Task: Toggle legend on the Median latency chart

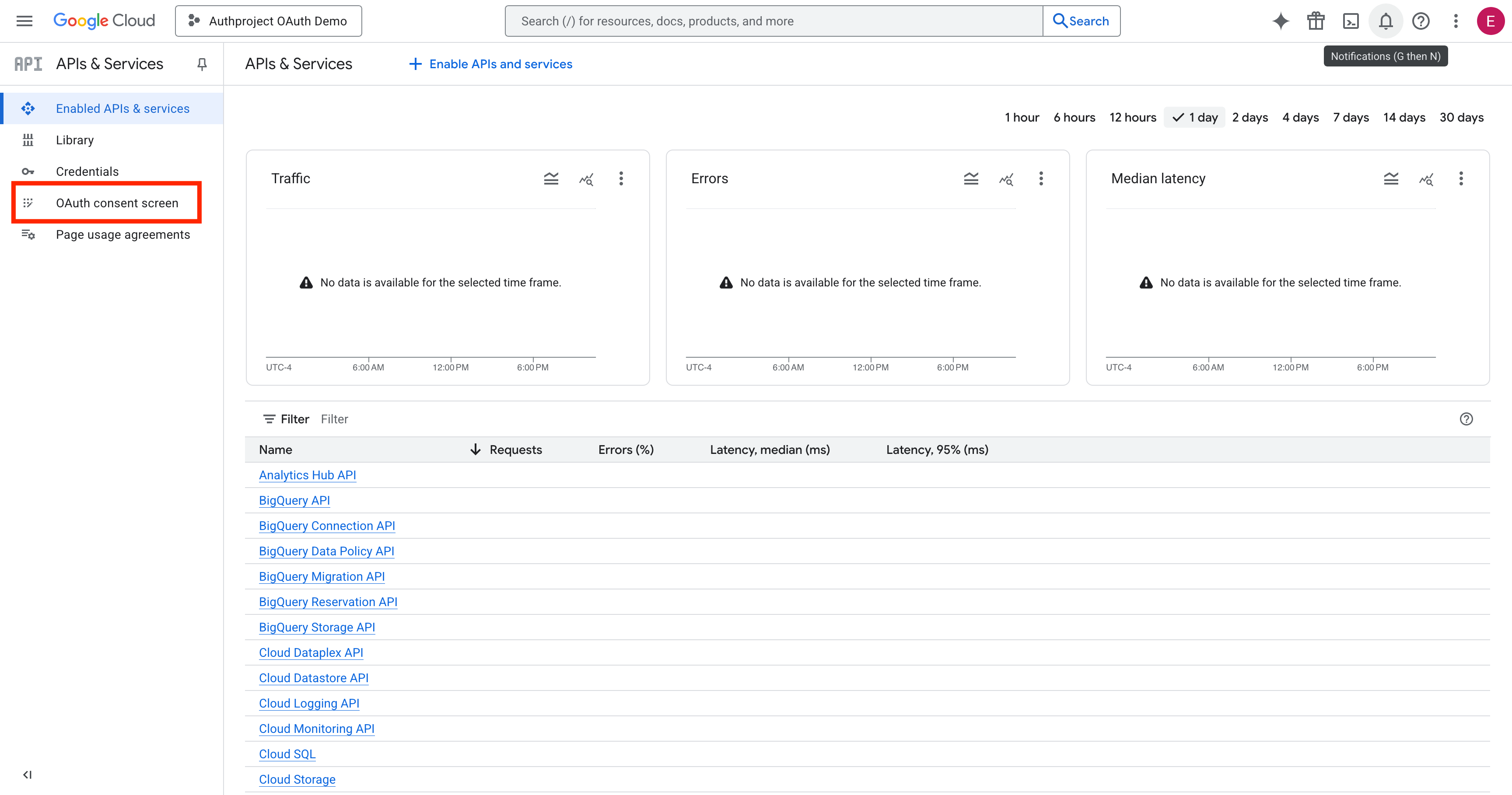Action: [1391, 178]
